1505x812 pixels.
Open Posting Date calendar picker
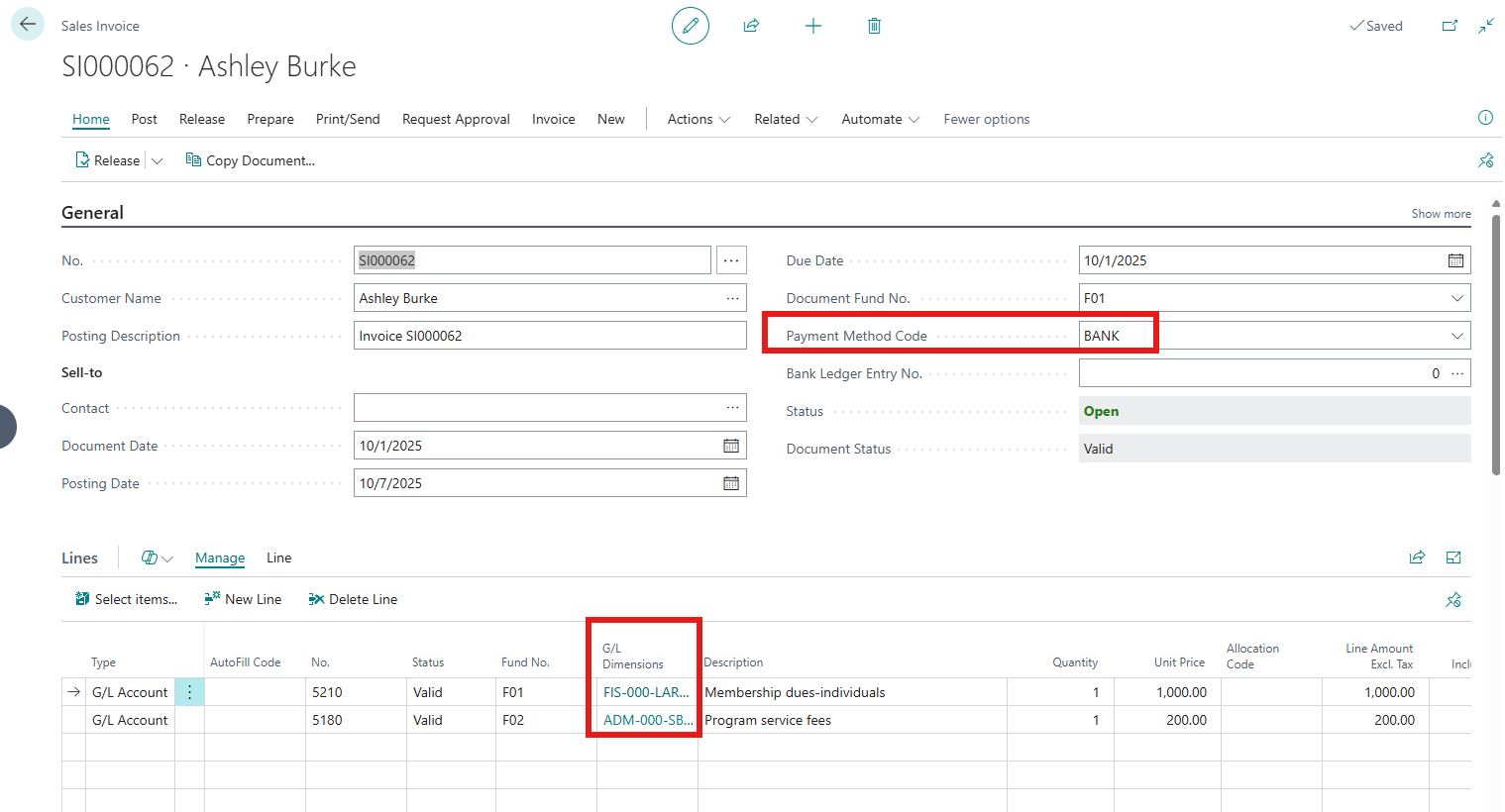731,483
